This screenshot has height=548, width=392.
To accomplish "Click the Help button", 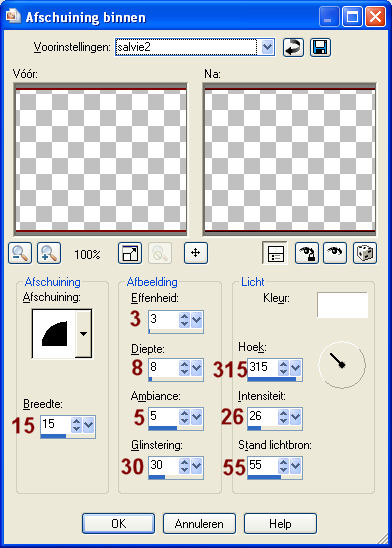I will [x=280, y=524].
